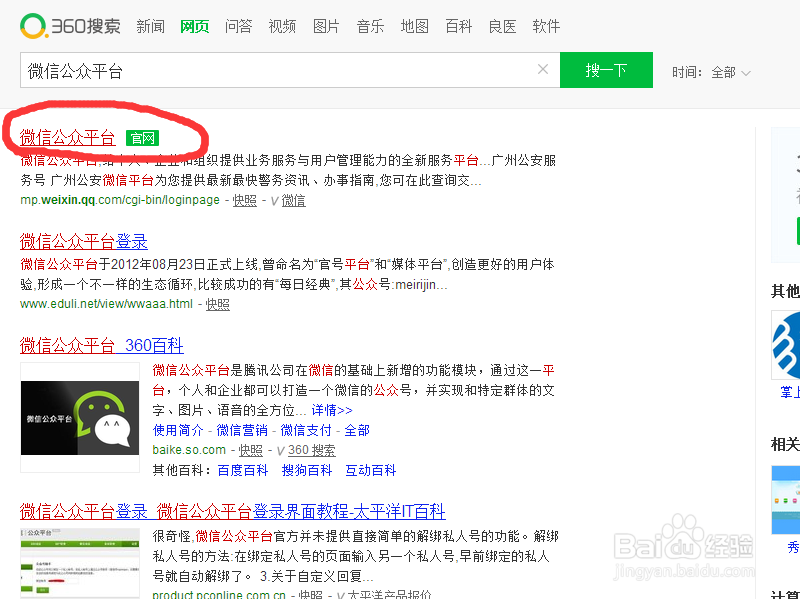This screenshot has height=599, width=800.
Task: Open 快照 for the baike.so.com result
Action: click(251, 451)
